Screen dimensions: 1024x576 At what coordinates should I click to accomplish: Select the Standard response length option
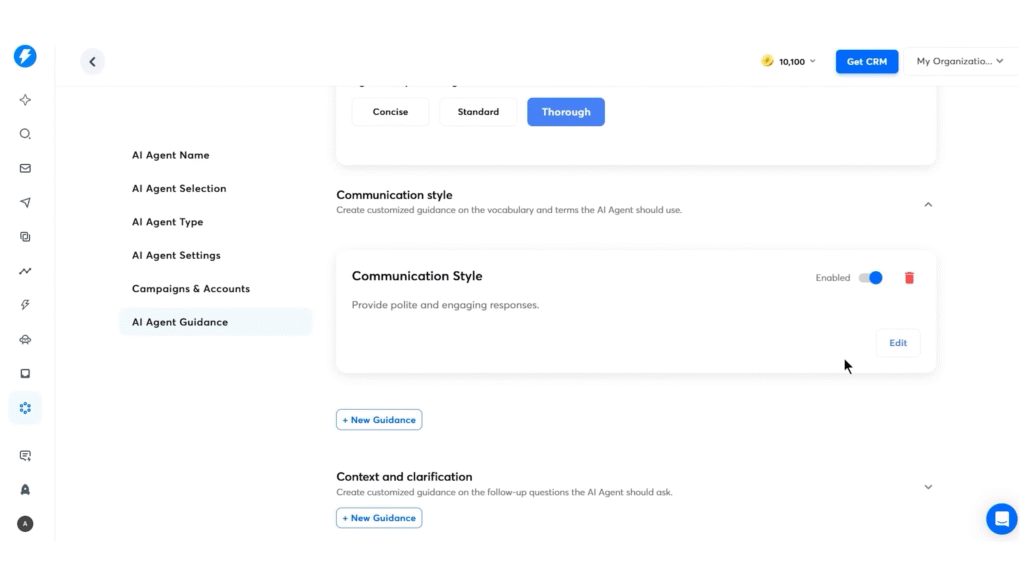tap(478, 112)
